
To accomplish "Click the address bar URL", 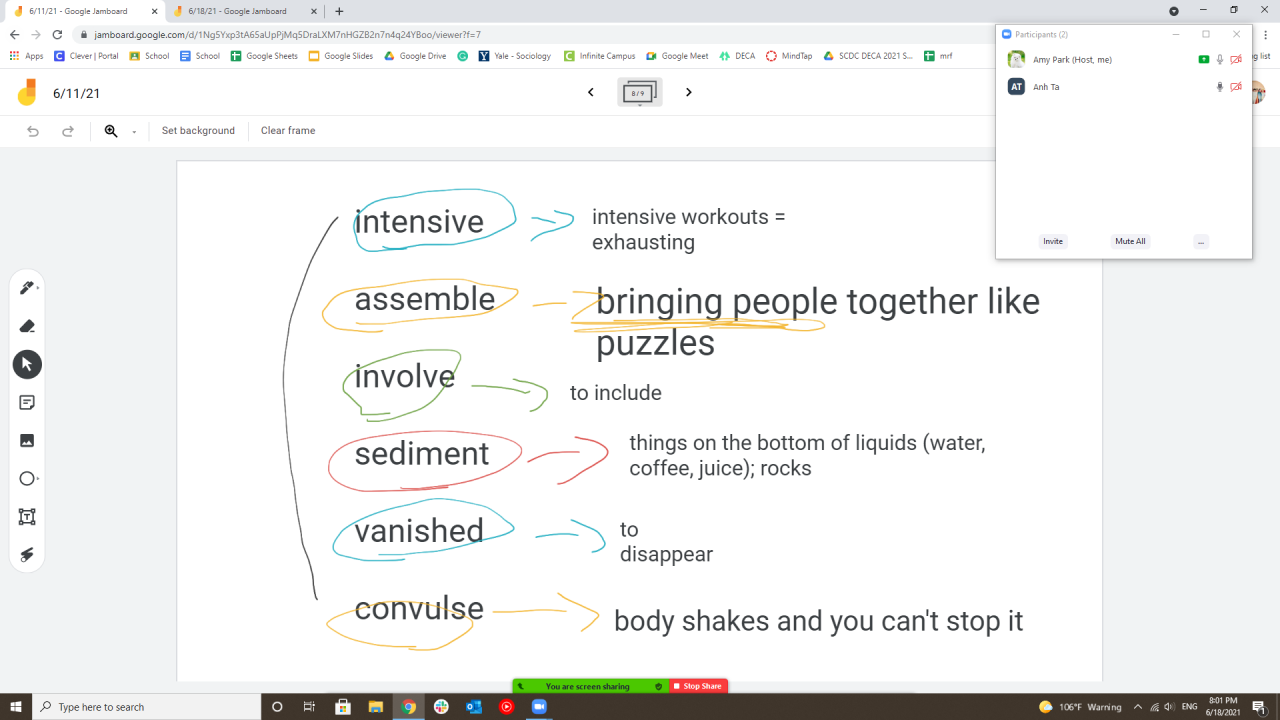I will [288, 34].
